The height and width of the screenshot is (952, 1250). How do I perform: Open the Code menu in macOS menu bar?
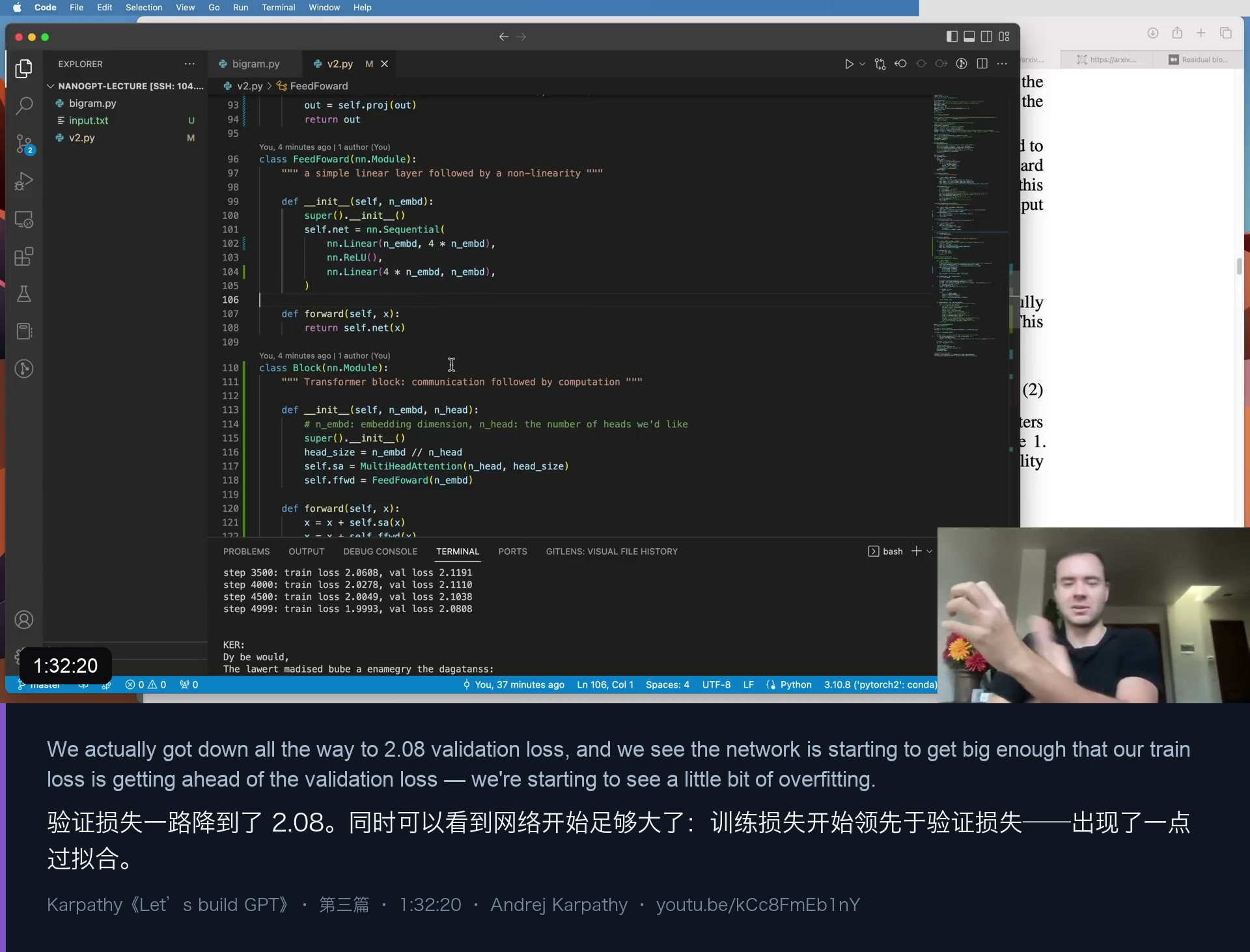click(x=45, y=8)
